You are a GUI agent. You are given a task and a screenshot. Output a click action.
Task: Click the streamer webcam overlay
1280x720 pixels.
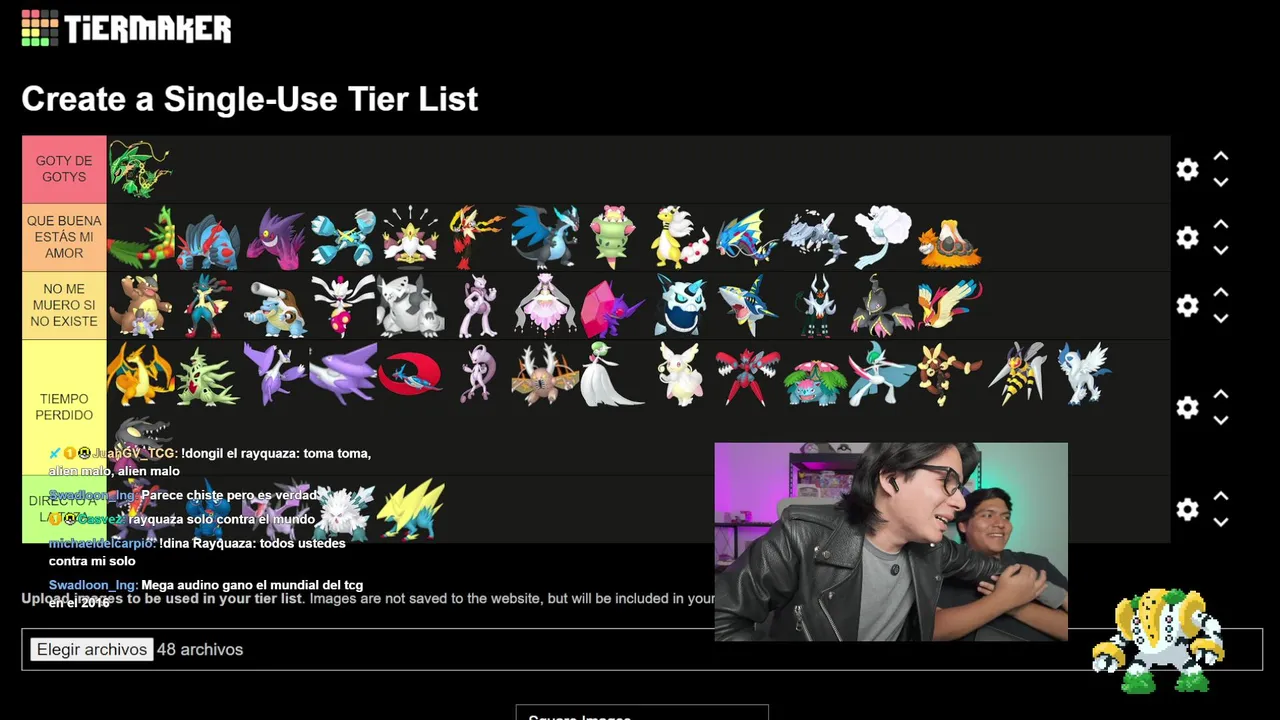(891, 542)
